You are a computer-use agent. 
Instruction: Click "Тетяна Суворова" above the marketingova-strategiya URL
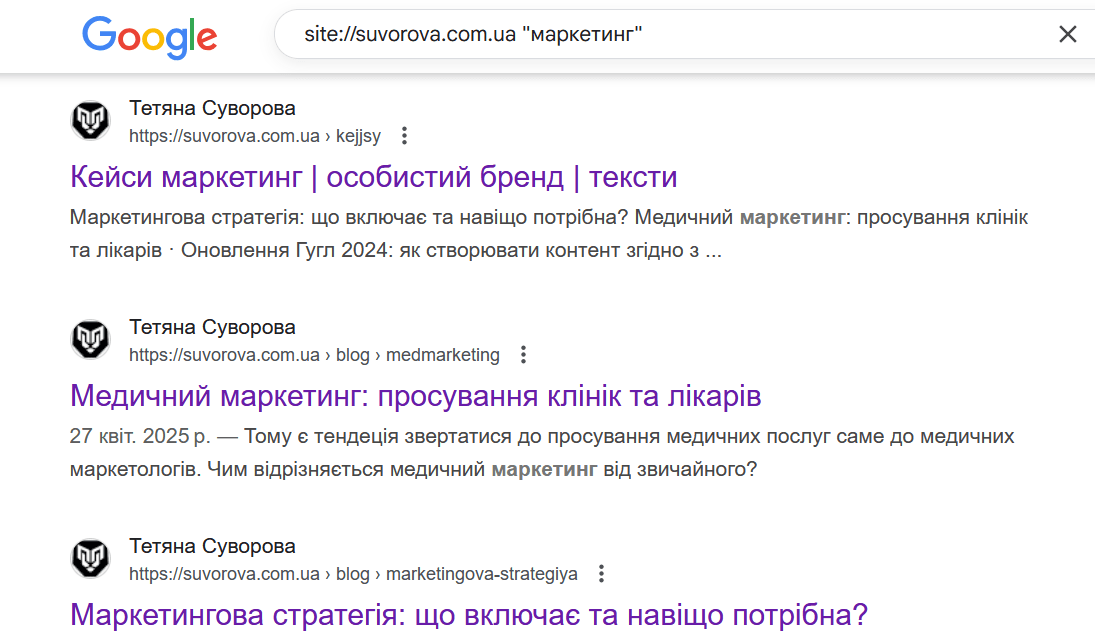point(212,546)
